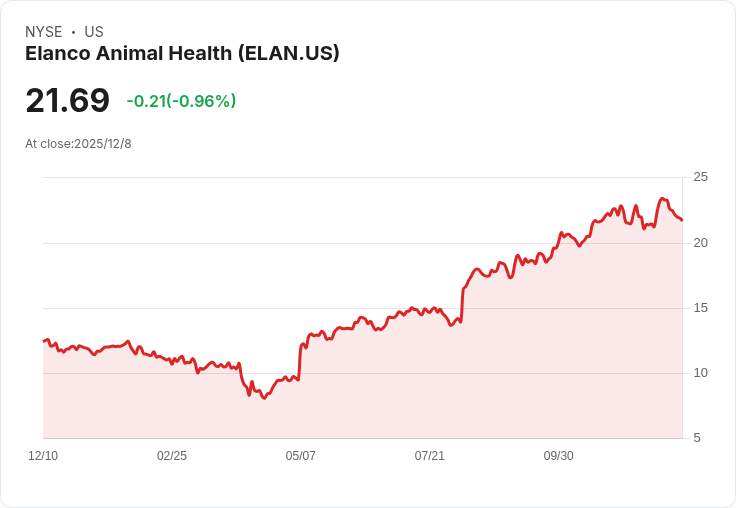Click the 09/30 date axis label
The image size is (736, 508).
(559, 456)
